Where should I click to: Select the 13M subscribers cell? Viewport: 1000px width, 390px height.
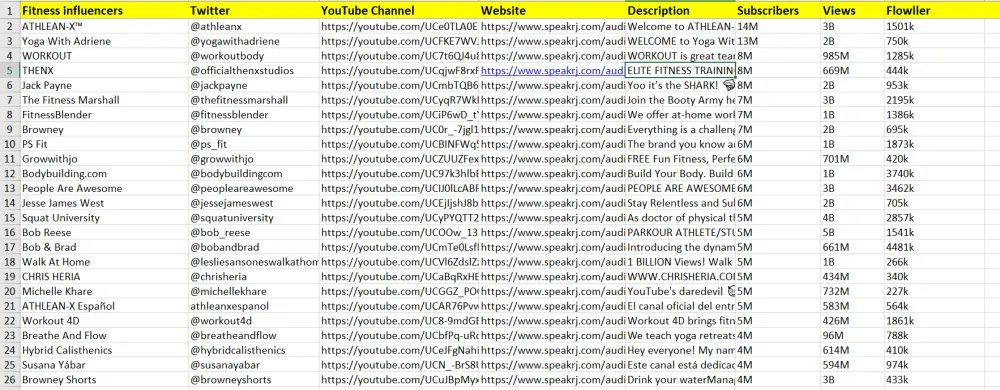tap(778, 41)
